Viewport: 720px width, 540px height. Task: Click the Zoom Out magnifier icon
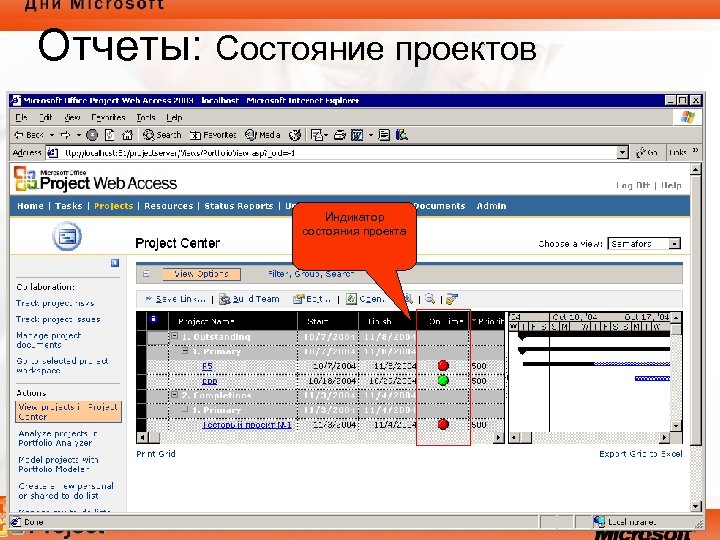pos(430,299)
